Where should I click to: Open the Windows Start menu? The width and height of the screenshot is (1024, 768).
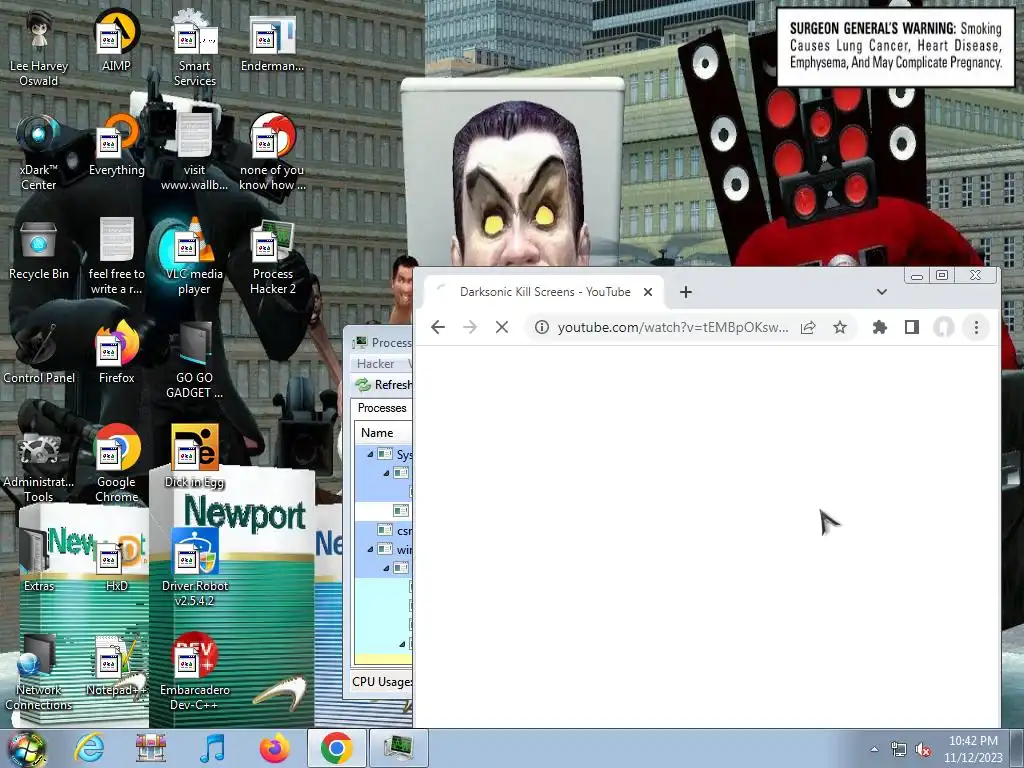point(26,748)
